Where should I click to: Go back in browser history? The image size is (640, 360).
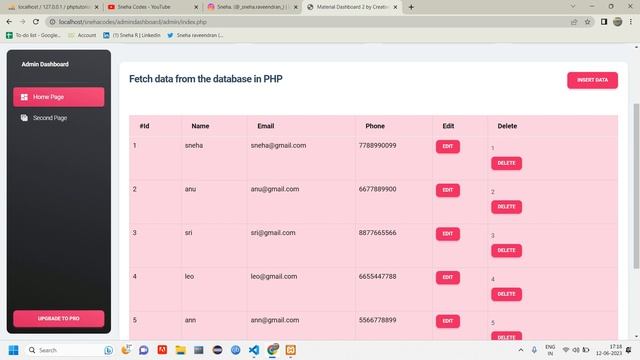click(9, 22)
